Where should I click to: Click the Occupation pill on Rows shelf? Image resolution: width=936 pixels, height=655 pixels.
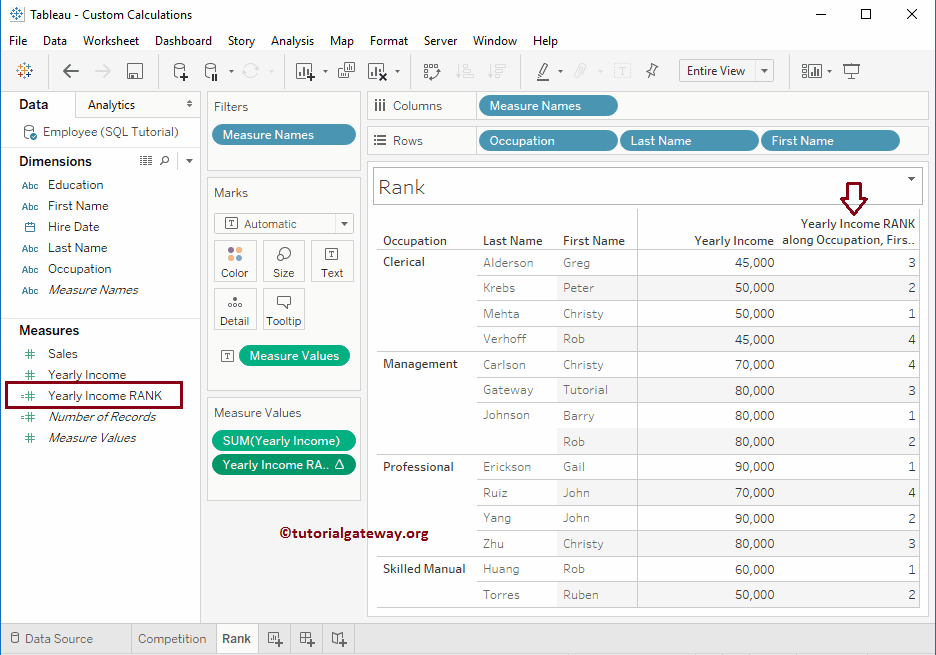[x=548, y=141]
